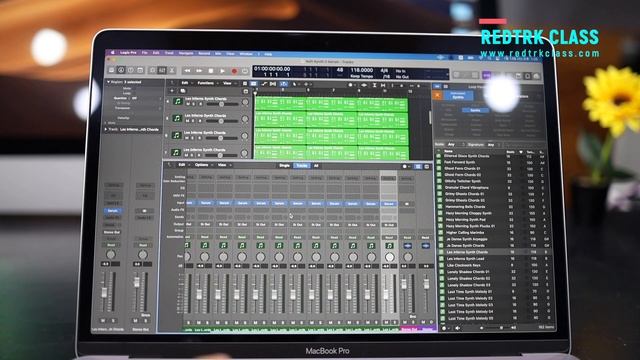Toggle the Catch Playhead button
This screenshot has width=640, height=360.
point(284,84)
